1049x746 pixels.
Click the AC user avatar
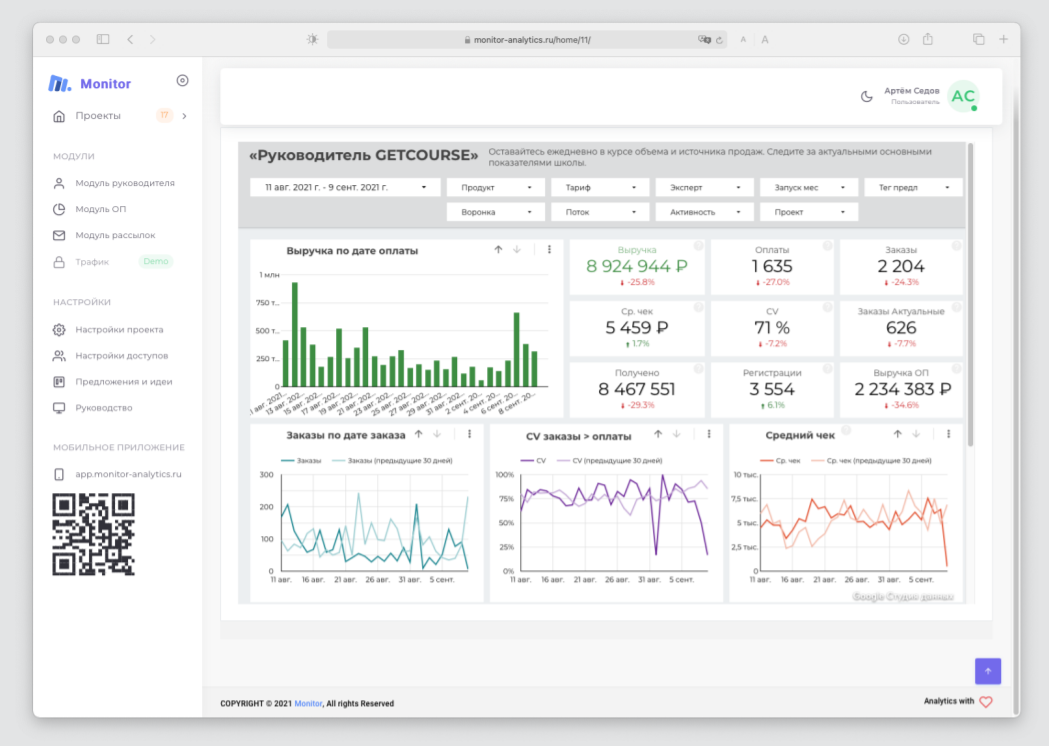click(x=963, y=96)
